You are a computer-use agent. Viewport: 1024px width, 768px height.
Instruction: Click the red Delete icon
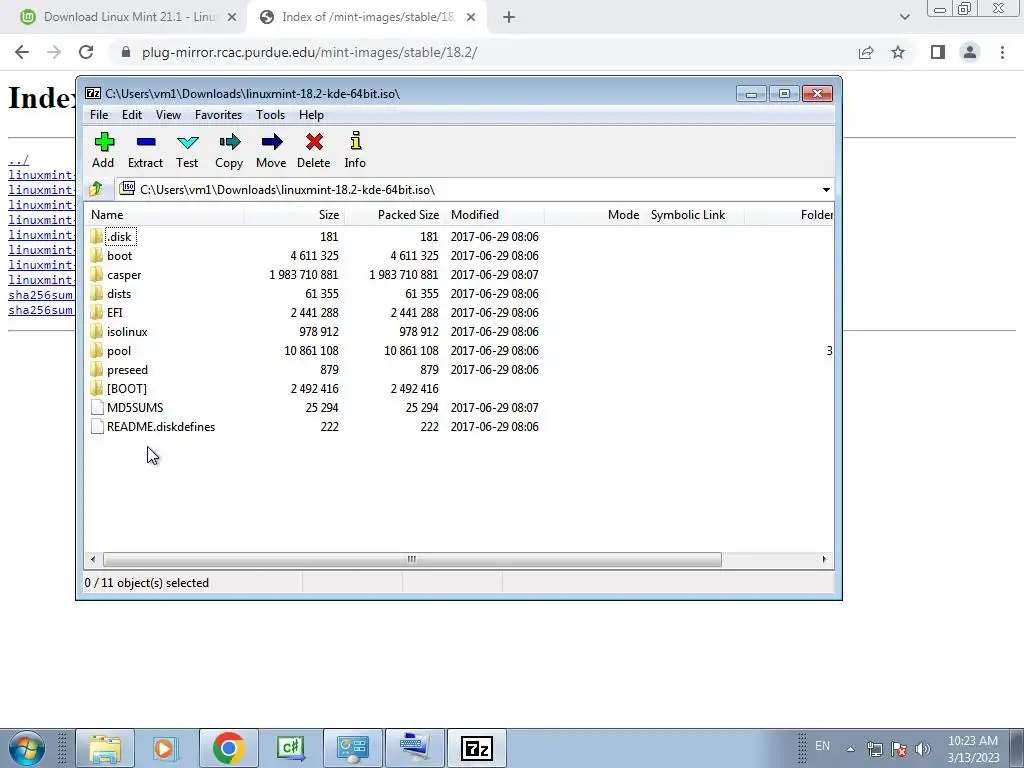(x=313, y=150)
